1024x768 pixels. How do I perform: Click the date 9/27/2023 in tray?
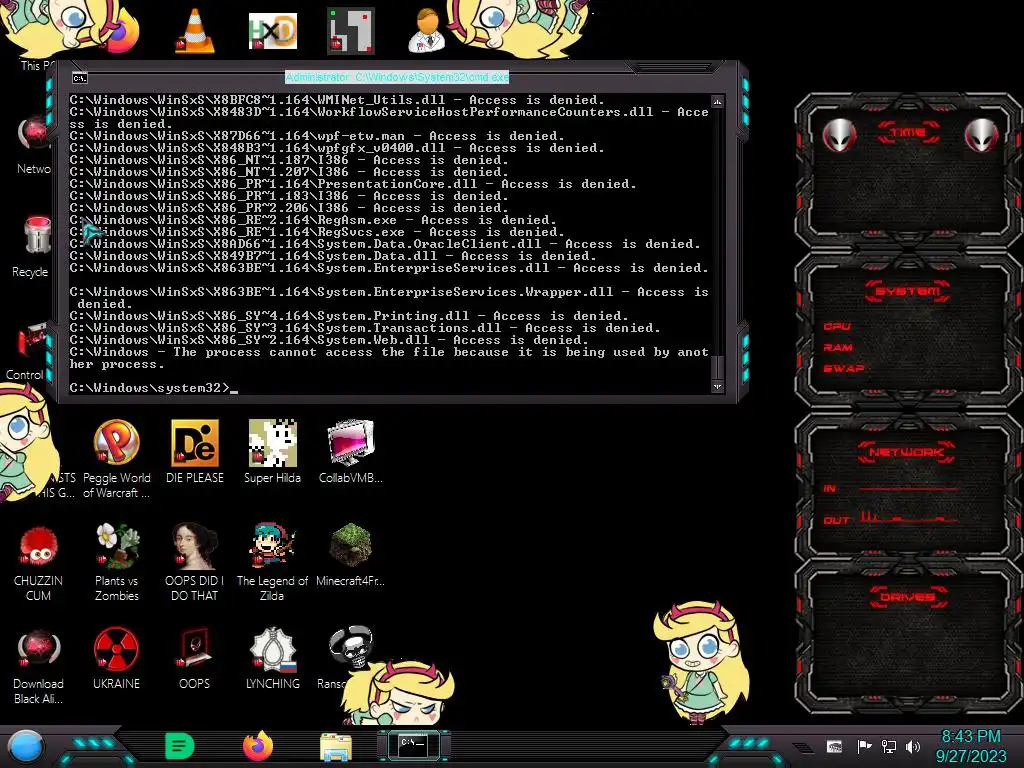[971, 756]
